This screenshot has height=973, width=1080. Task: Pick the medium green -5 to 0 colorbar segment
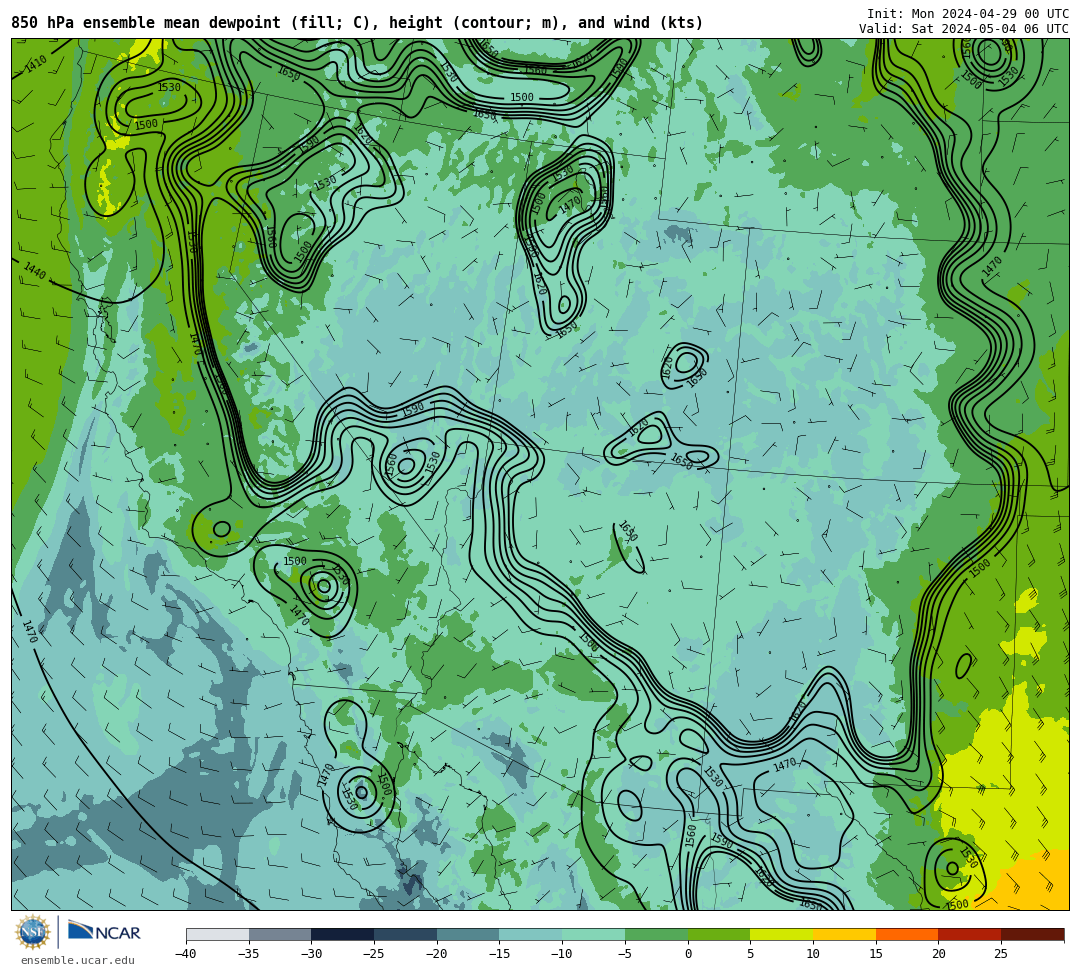click(x=656, y=934)
